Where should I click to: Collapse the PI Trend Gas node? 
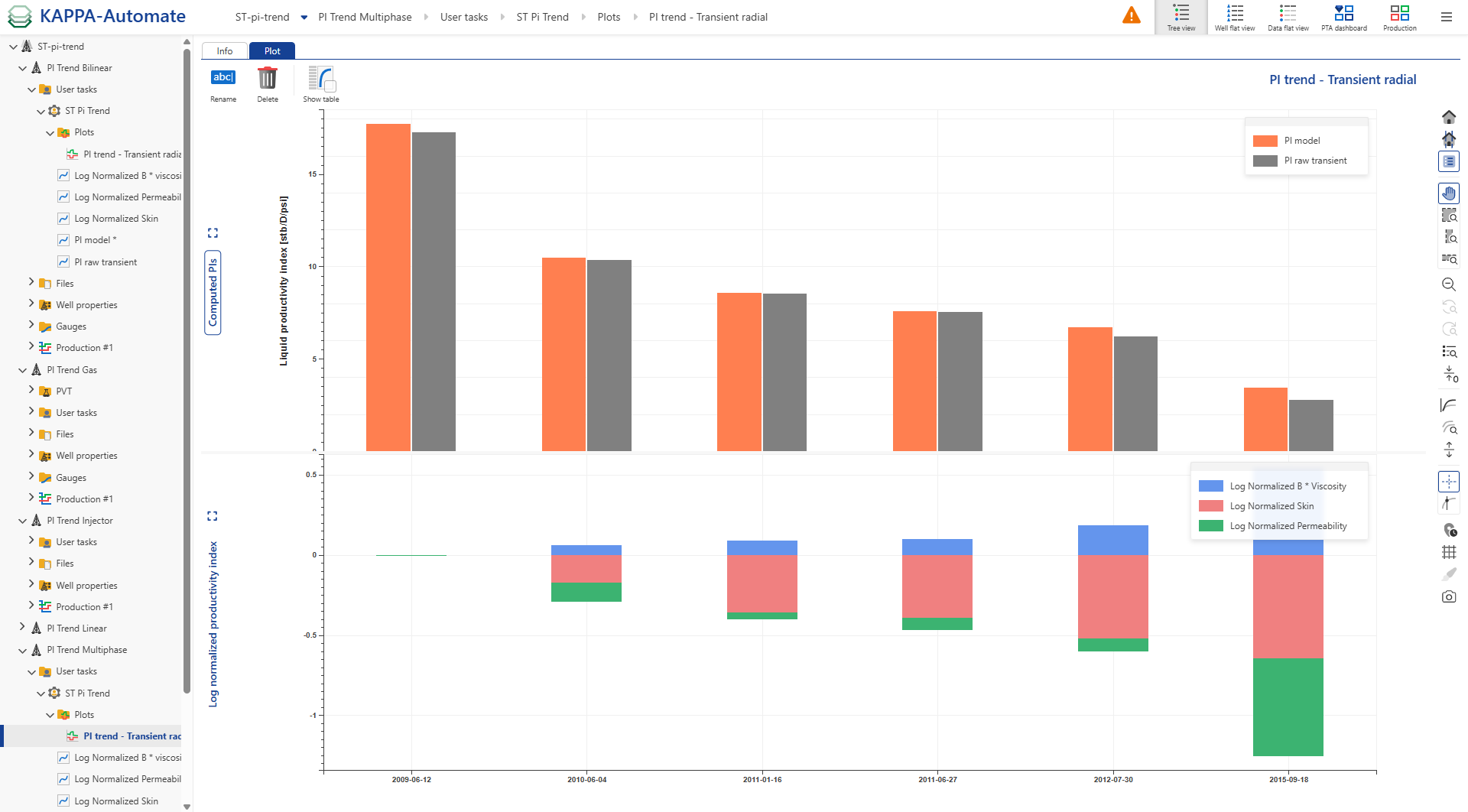coord(22,370)
